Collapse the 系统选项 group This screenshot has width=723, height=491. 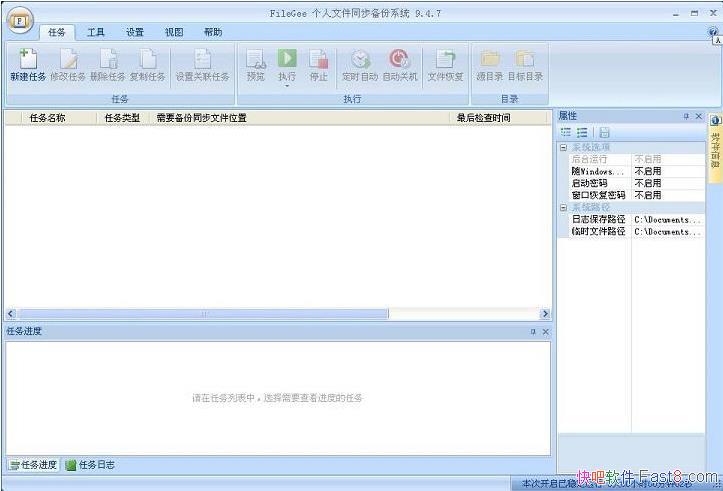tap(563, 148)
